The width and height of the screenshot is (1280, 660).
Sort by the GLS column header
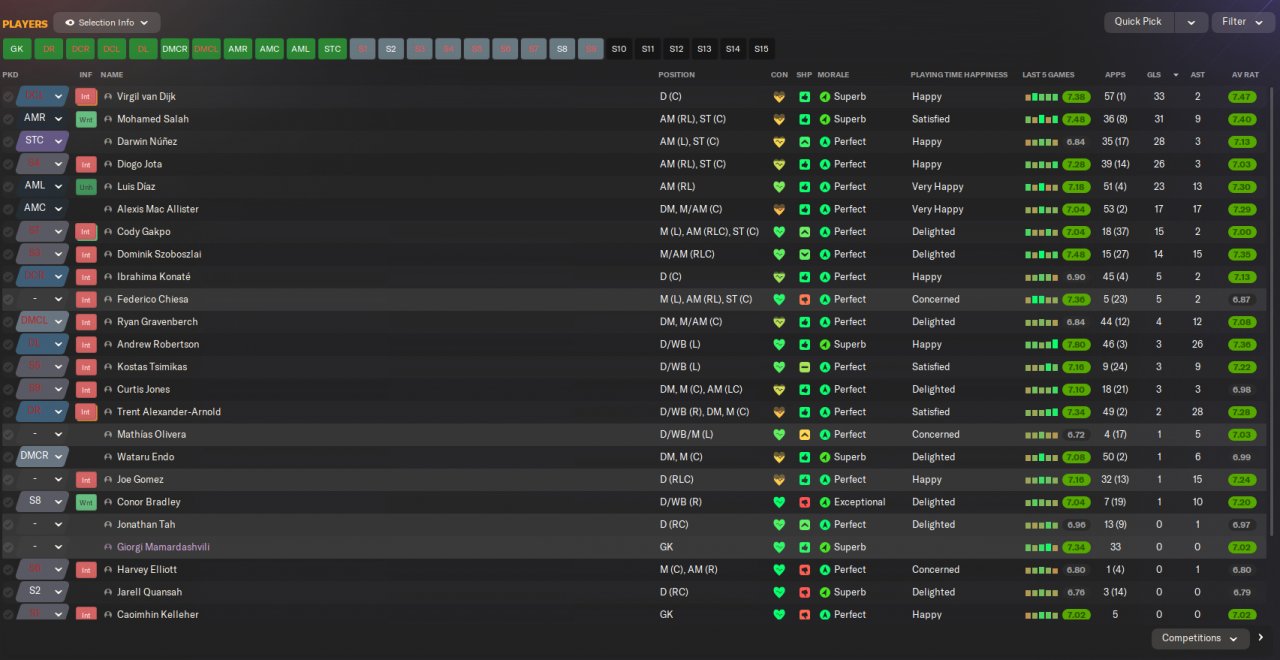point(1154,75)
